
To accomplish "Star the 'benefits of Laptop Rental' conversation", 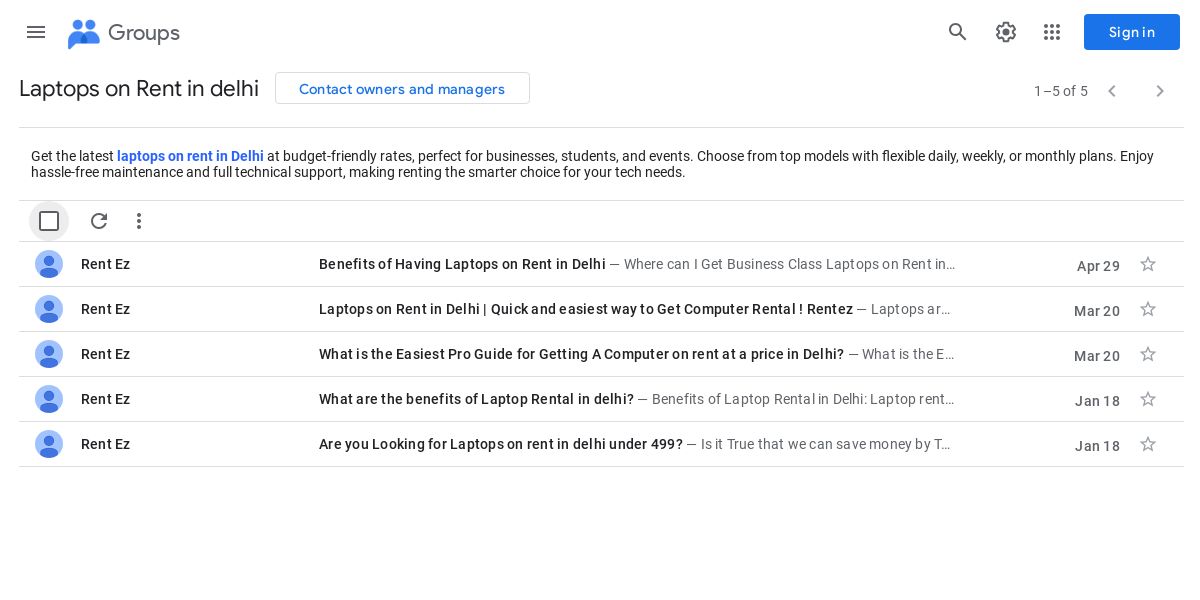I will coord(1148,399).
